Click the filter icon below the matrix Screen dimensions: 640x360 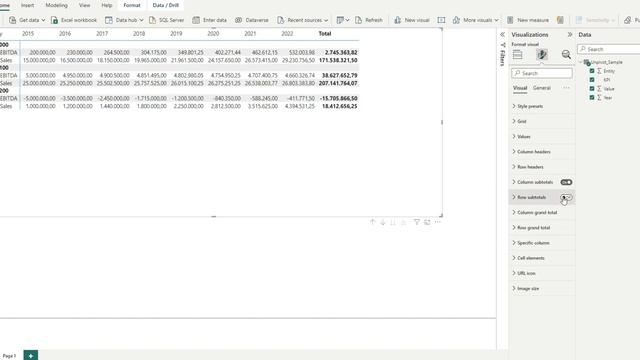click(x=416, y=222)
